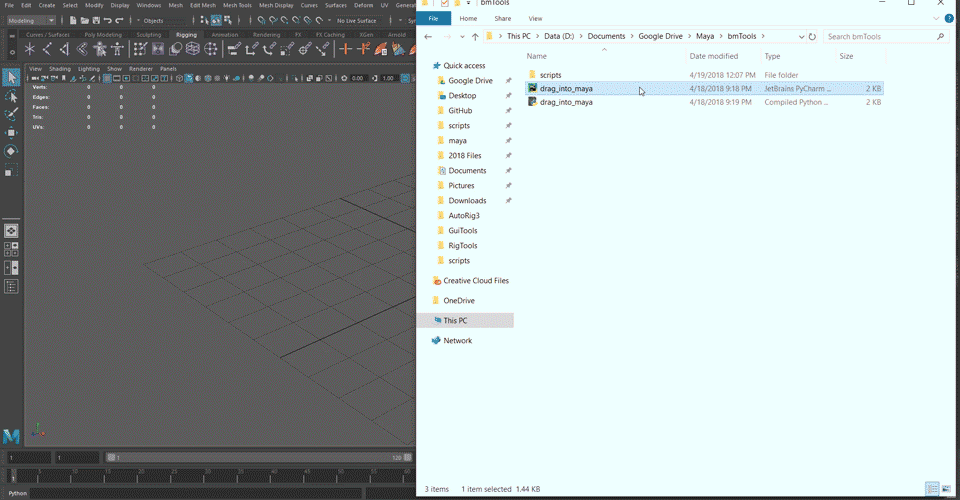Click the Create Locator shelf icon

click(x=30, y=48)
